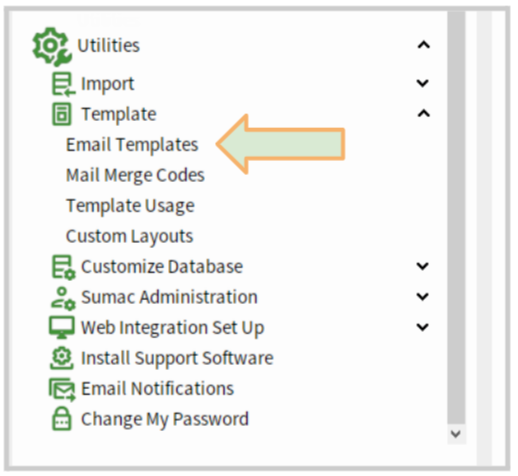Click the Web Integration monitor icon
Image resolution: width=518 pixels, height=476 pixels.
point(62,328)
